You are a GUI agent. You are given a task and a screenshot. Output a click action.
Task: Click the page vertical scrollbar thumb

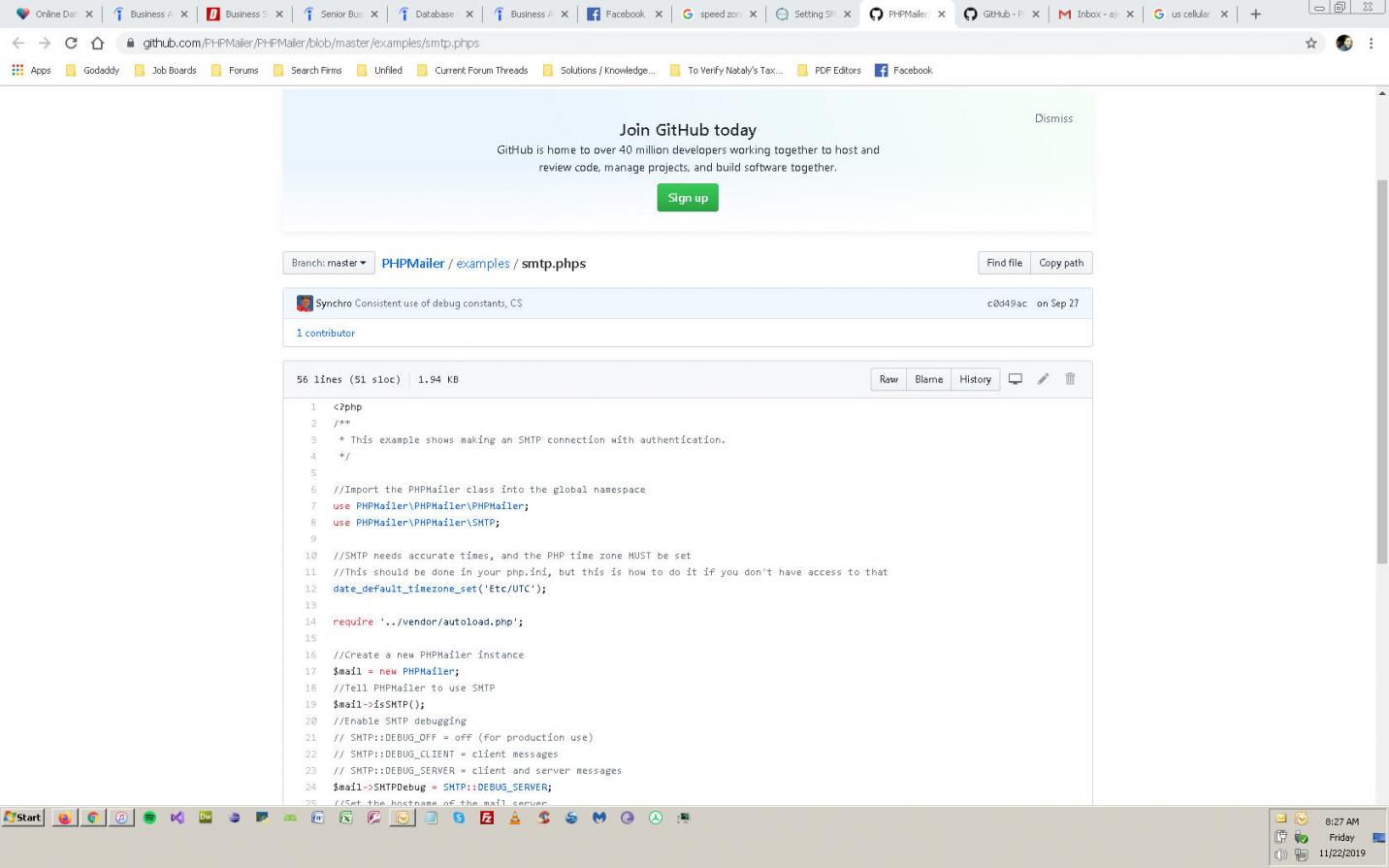(1382, 370)
